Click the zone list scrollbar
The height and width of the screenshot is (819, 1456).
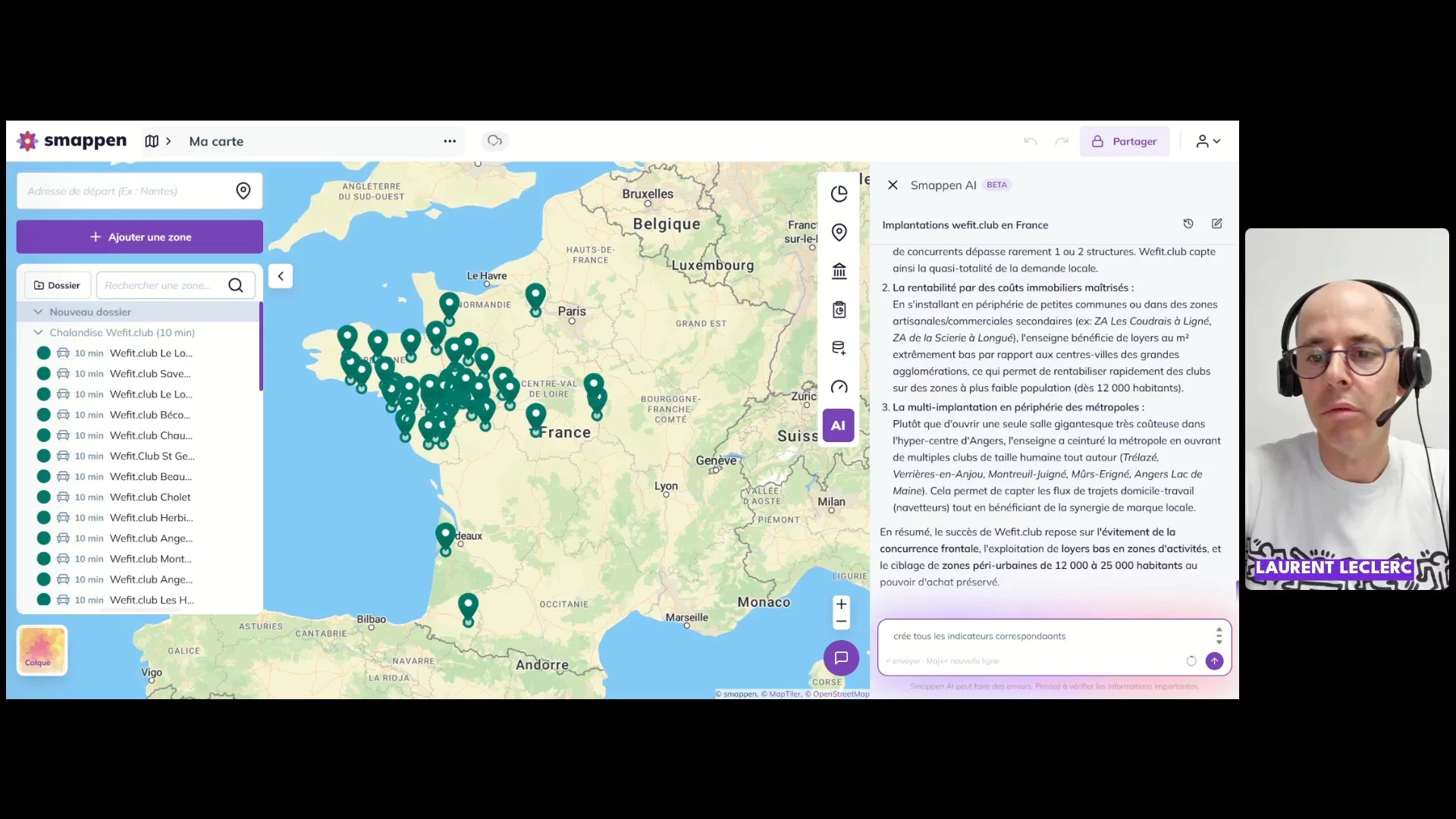(x=261, y=347)
